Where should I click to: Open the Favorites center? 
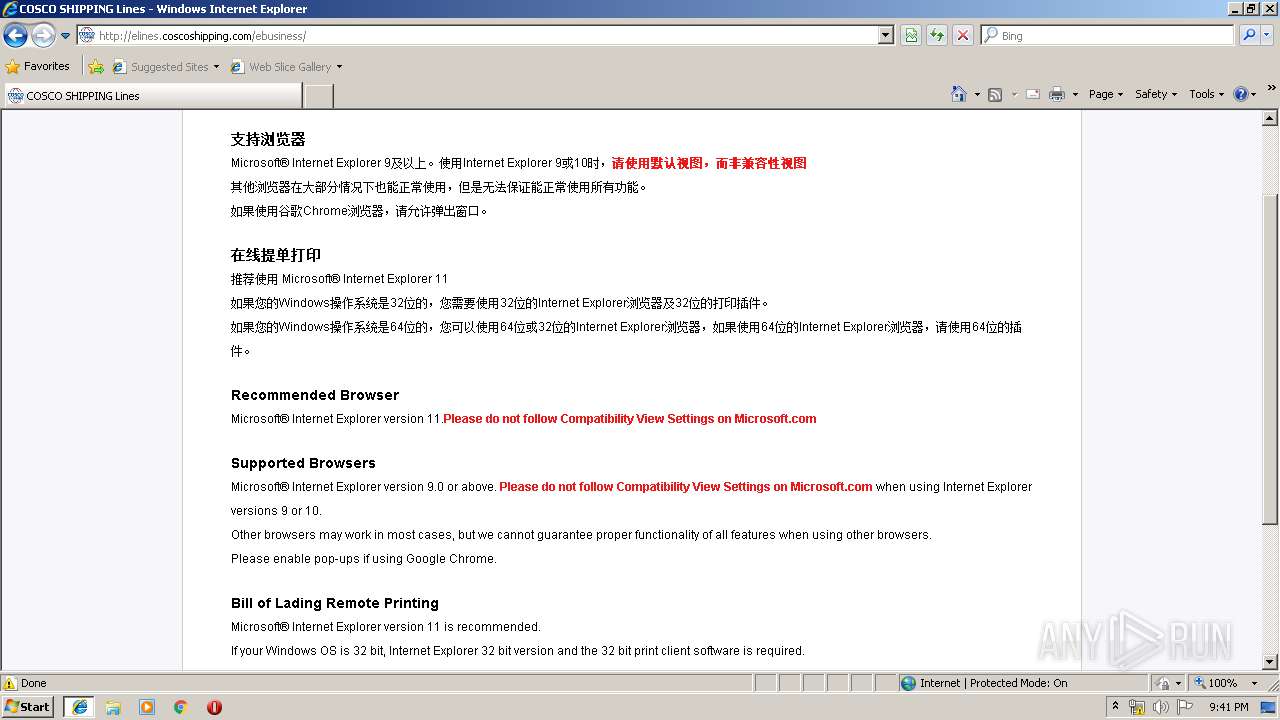(x=38, y=66)
